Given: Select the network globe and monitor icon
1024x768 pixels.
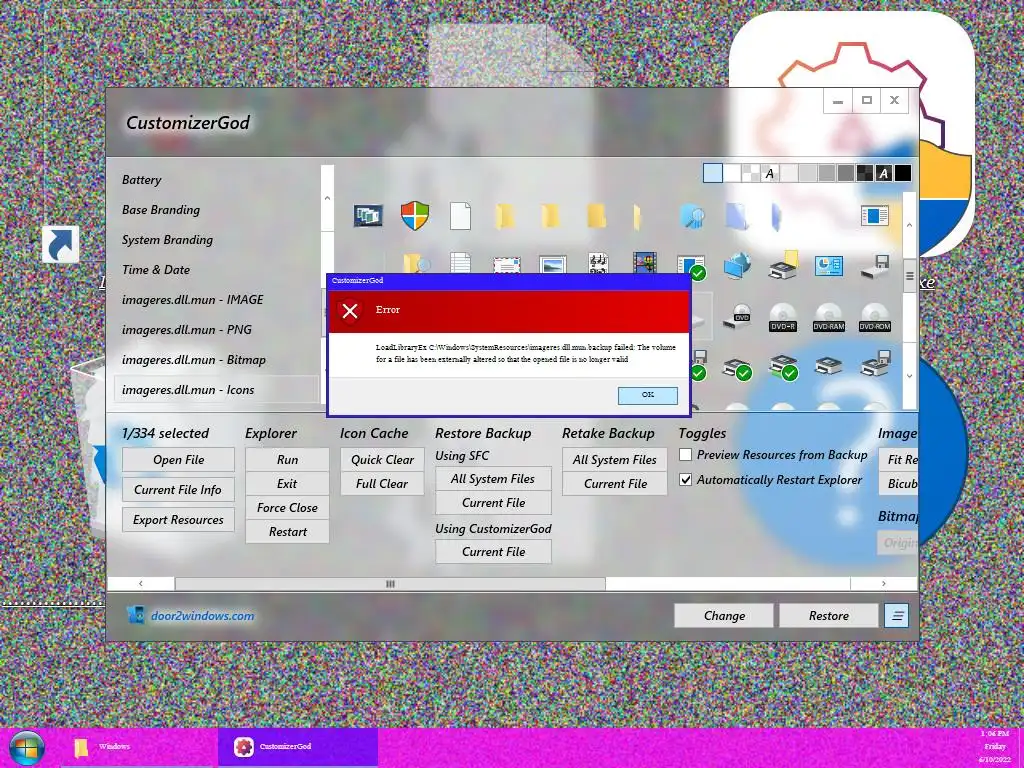Looking at the screenshot, I should [x=737, y=266].
